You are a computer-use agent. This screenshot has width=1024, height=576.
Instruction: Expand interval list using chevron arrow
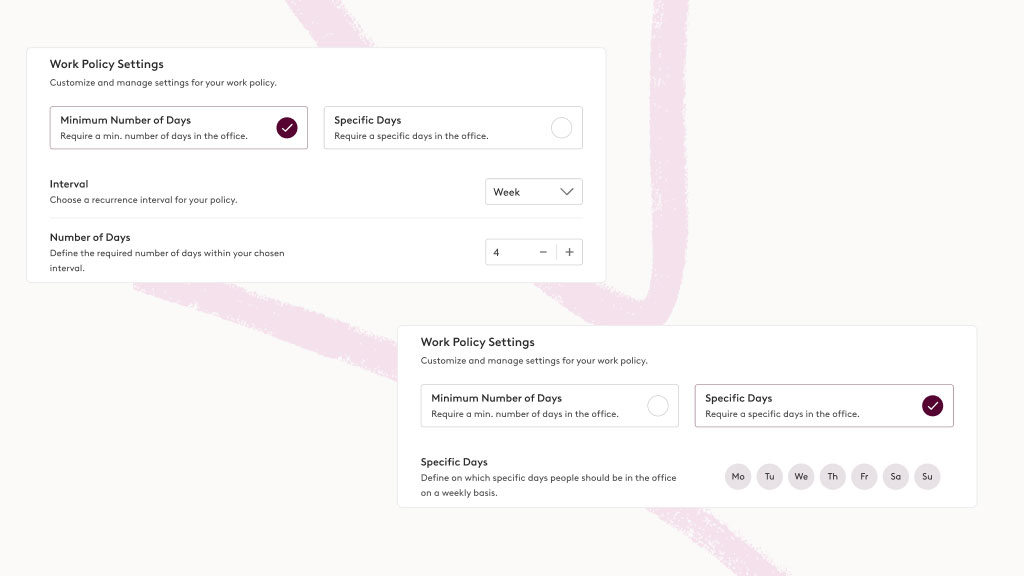point(568,192)
